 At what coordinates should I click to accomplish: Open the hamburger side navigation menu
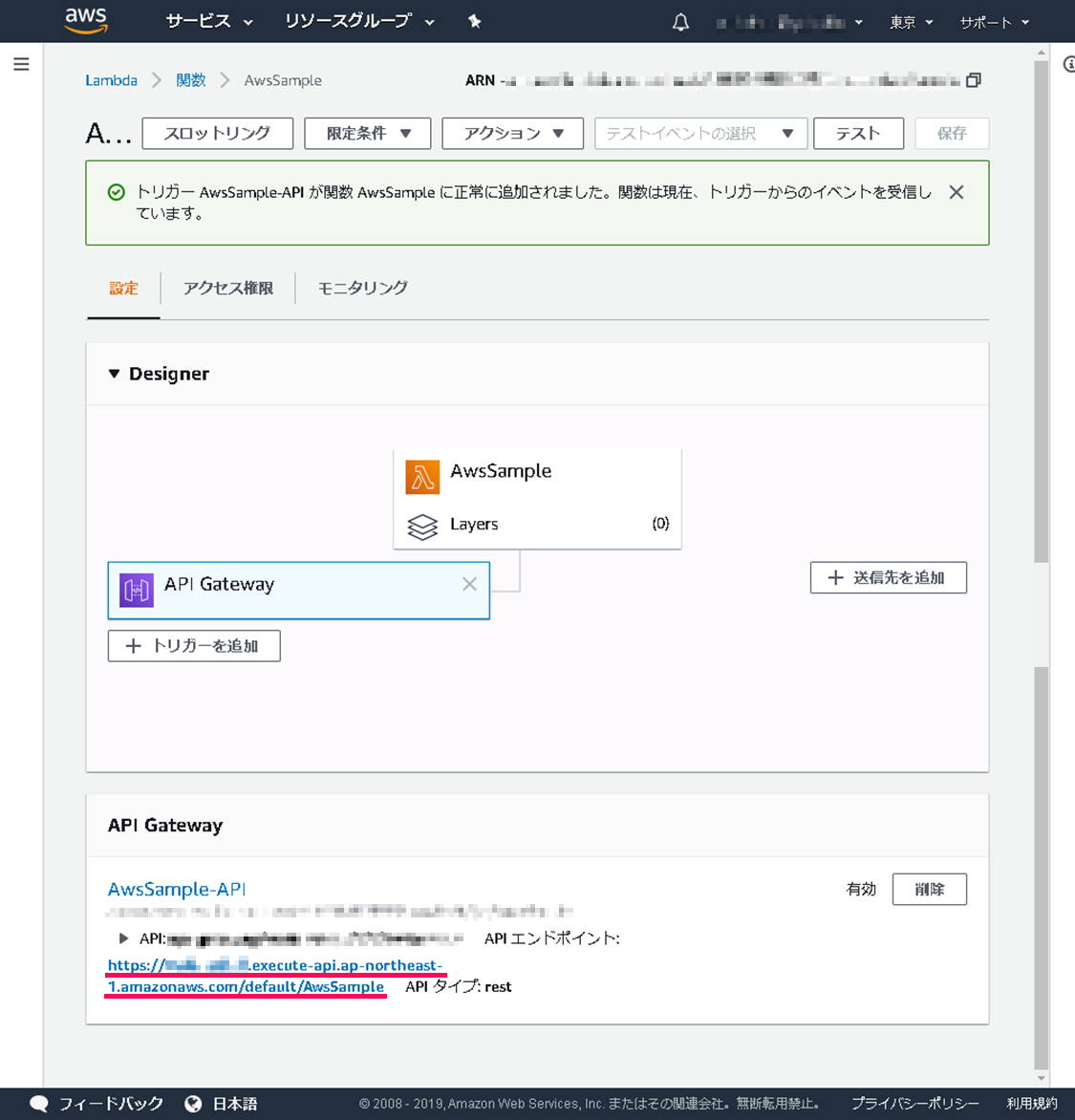[x=21, y=64]
